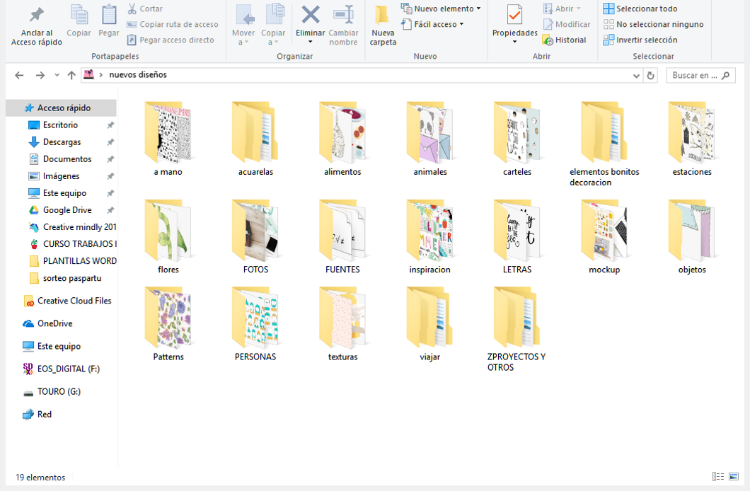Select Acceso rápido in navigation pane
Image resolution: width=750 pixels, height=491 pixels.
[61, 108]
